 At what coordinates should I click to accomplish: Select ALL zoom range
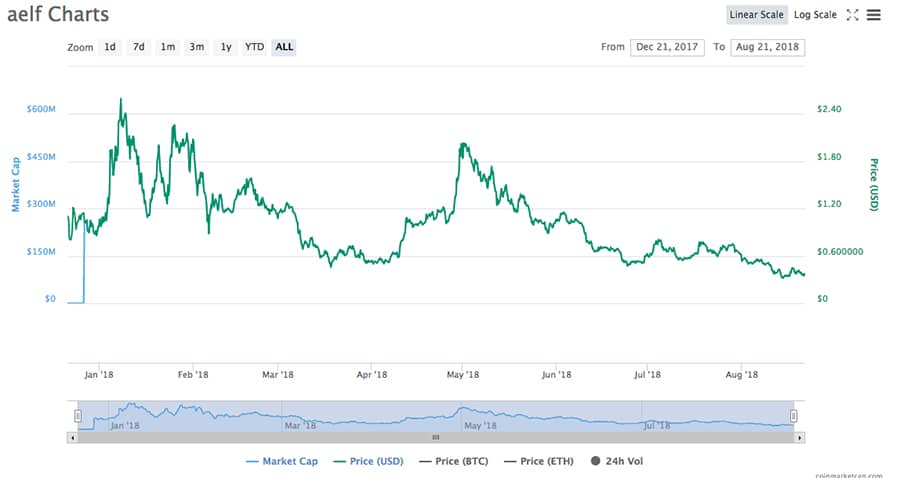pyautogui.click(x=285, y=47)
